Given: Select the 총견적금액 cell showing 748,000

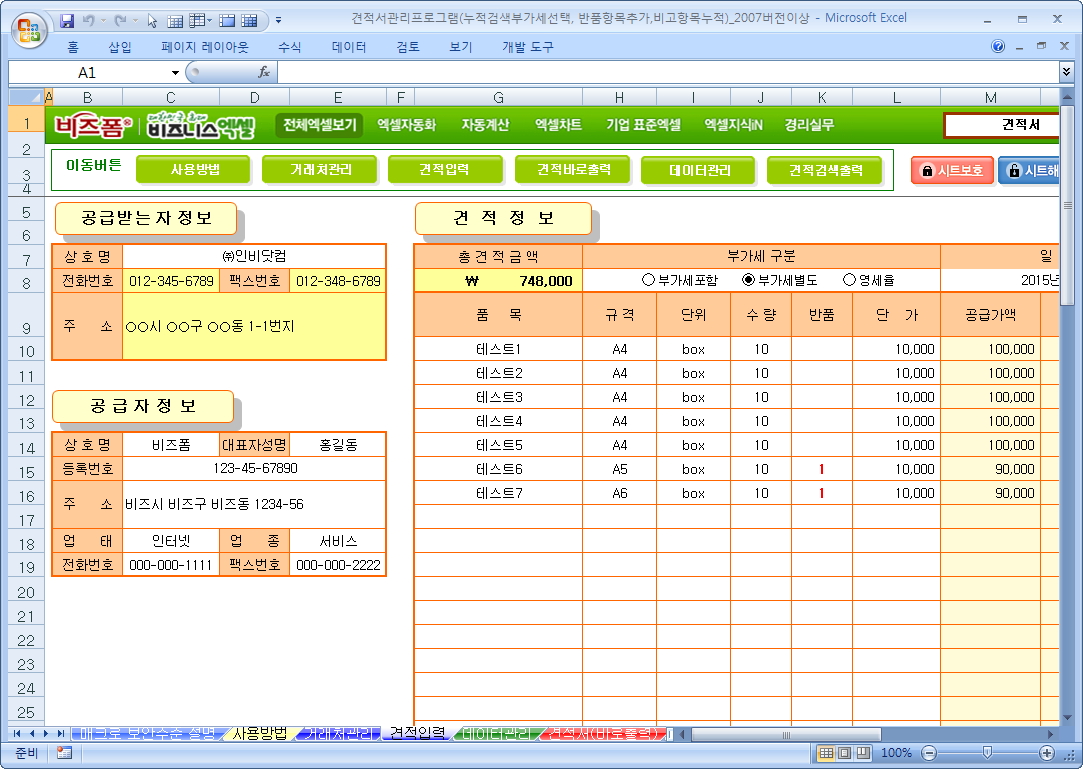Looking at the screenshot, I should pyautogui.click(x=498, y=281).
